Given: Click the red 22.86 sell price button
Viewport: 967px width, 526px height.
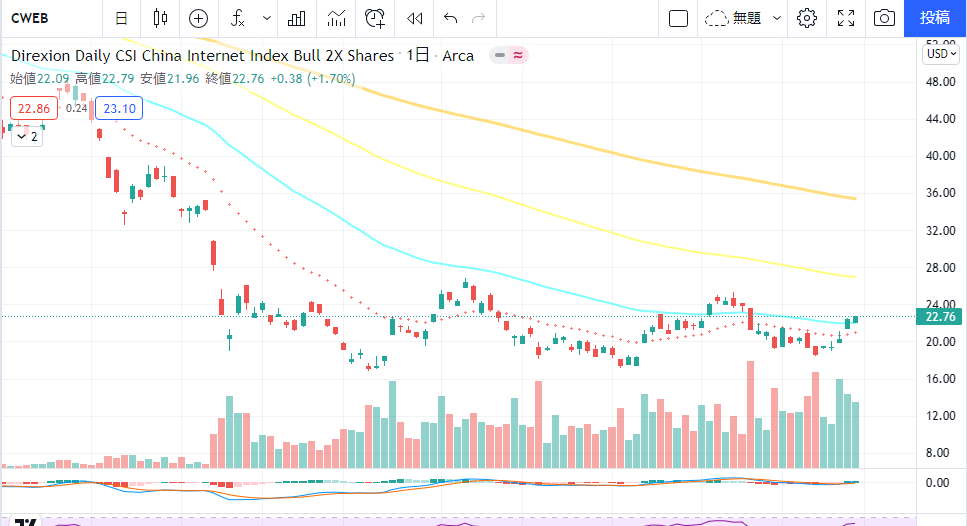Looking at the screenshot, I should [34, 109].
